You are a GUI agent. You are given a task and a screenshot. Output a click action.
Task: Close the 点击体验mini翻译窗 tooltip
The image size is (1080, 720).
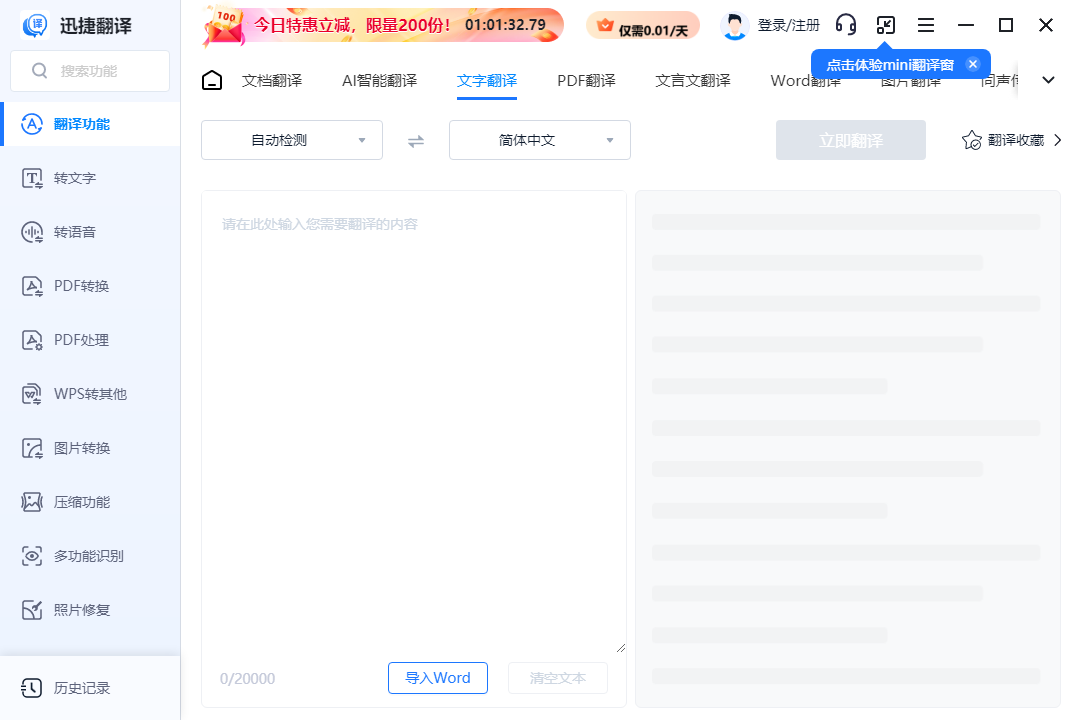click(973, 64)
